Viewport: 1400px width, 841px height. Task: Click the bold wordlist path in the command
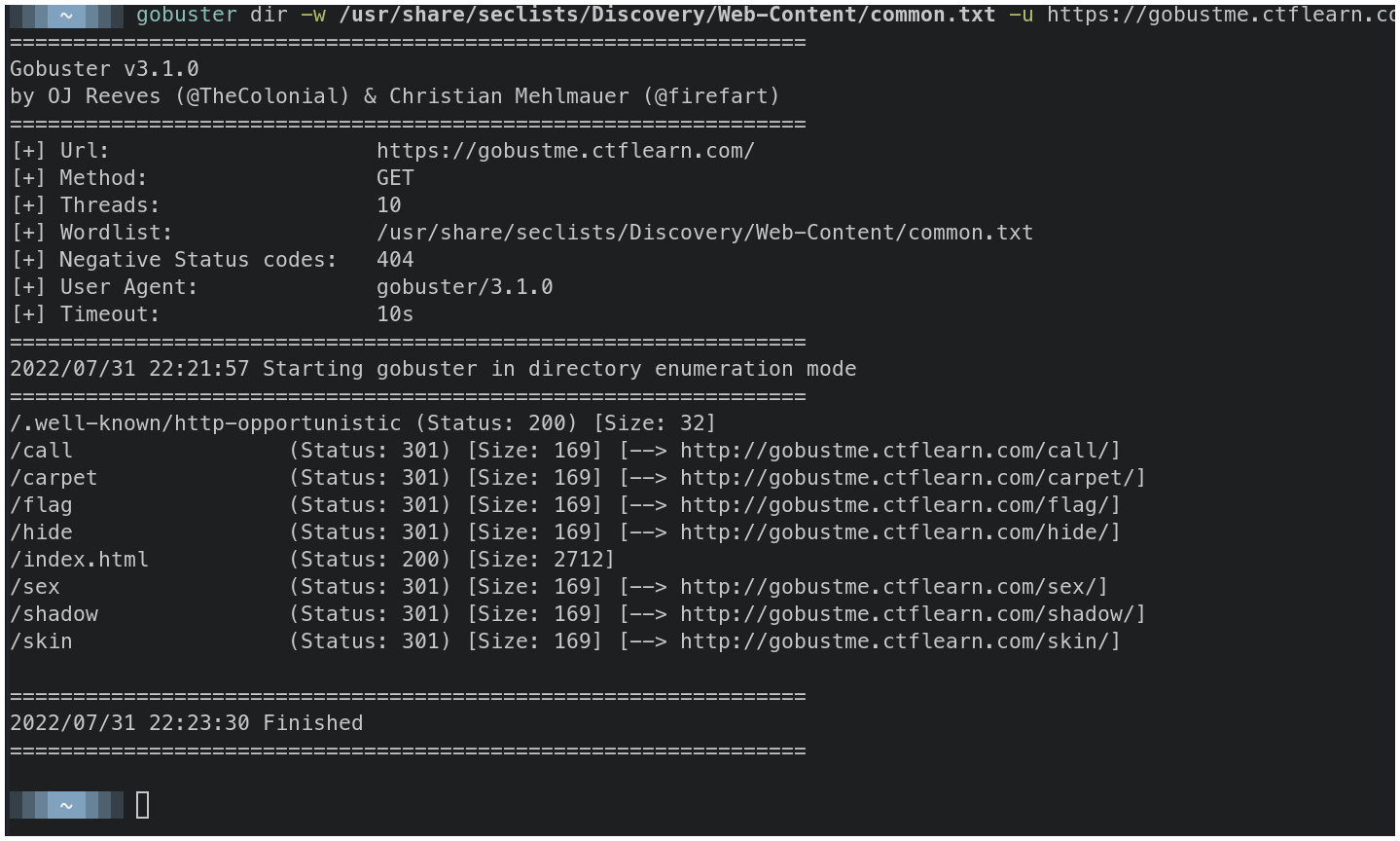click(x=666, y=15)
